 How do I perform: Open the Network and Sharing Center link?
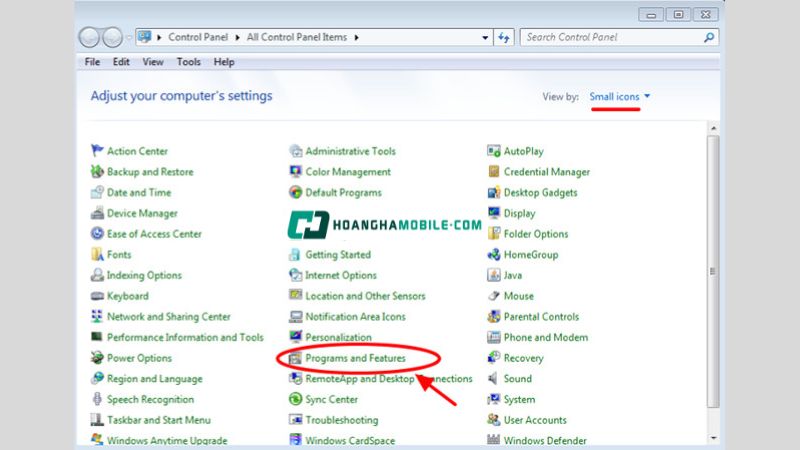(x=168, y=317)
